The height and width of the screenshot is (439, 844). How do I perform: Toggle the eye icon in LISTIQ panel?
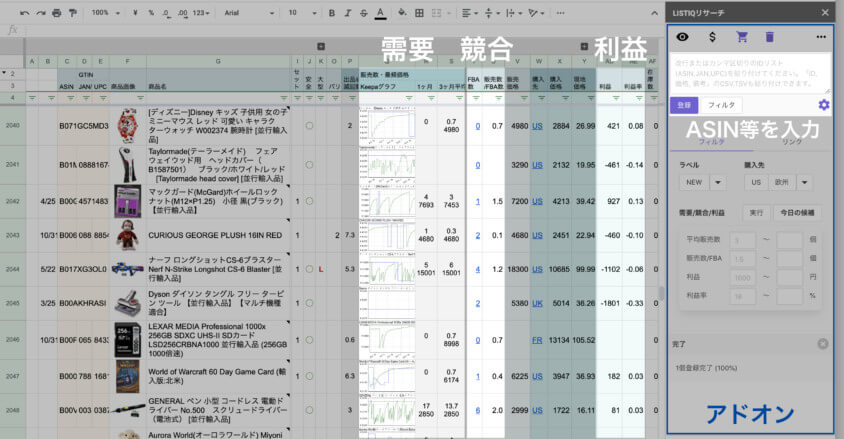pos(683,37)
